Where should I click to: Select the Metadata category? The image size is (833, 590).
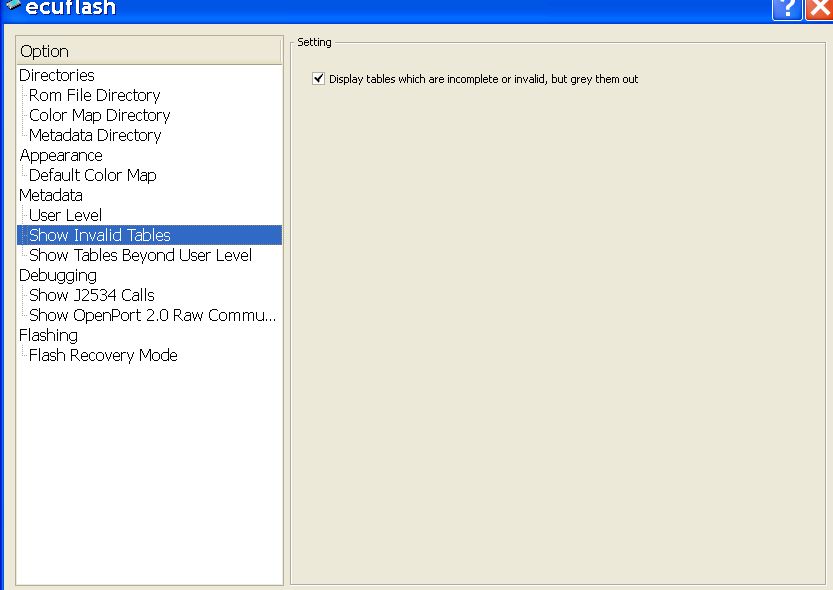click(x=51, y=195)
